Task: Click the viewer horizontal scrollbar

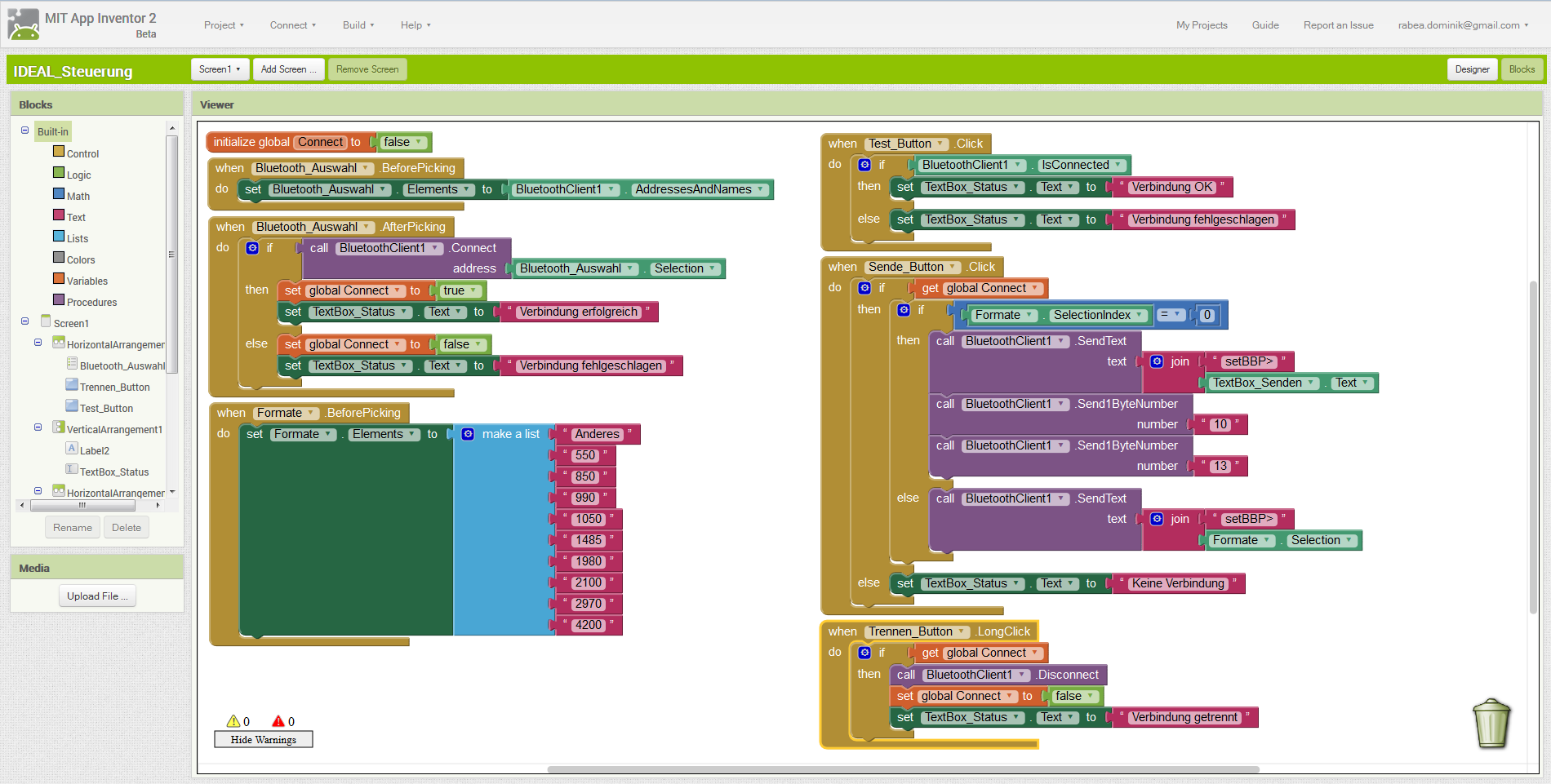Action: pyautogui.click(x=903, y=769)
